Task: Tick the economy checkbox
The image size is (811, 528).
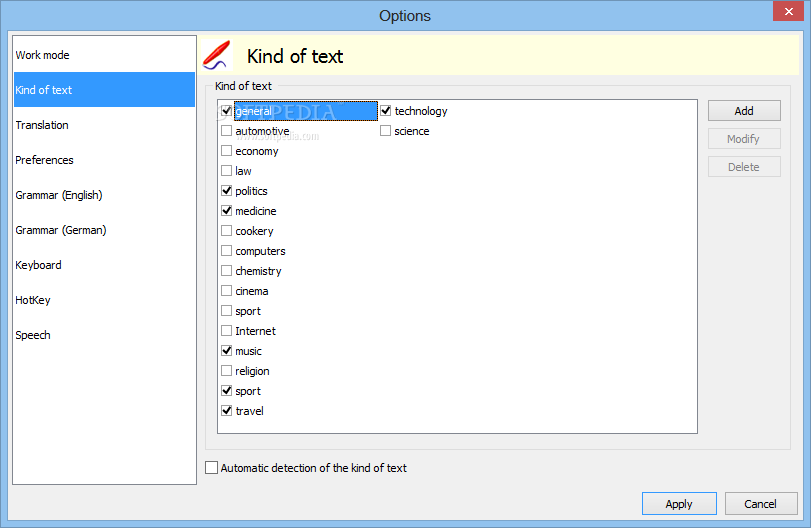Action: click(x=227, y=150)
